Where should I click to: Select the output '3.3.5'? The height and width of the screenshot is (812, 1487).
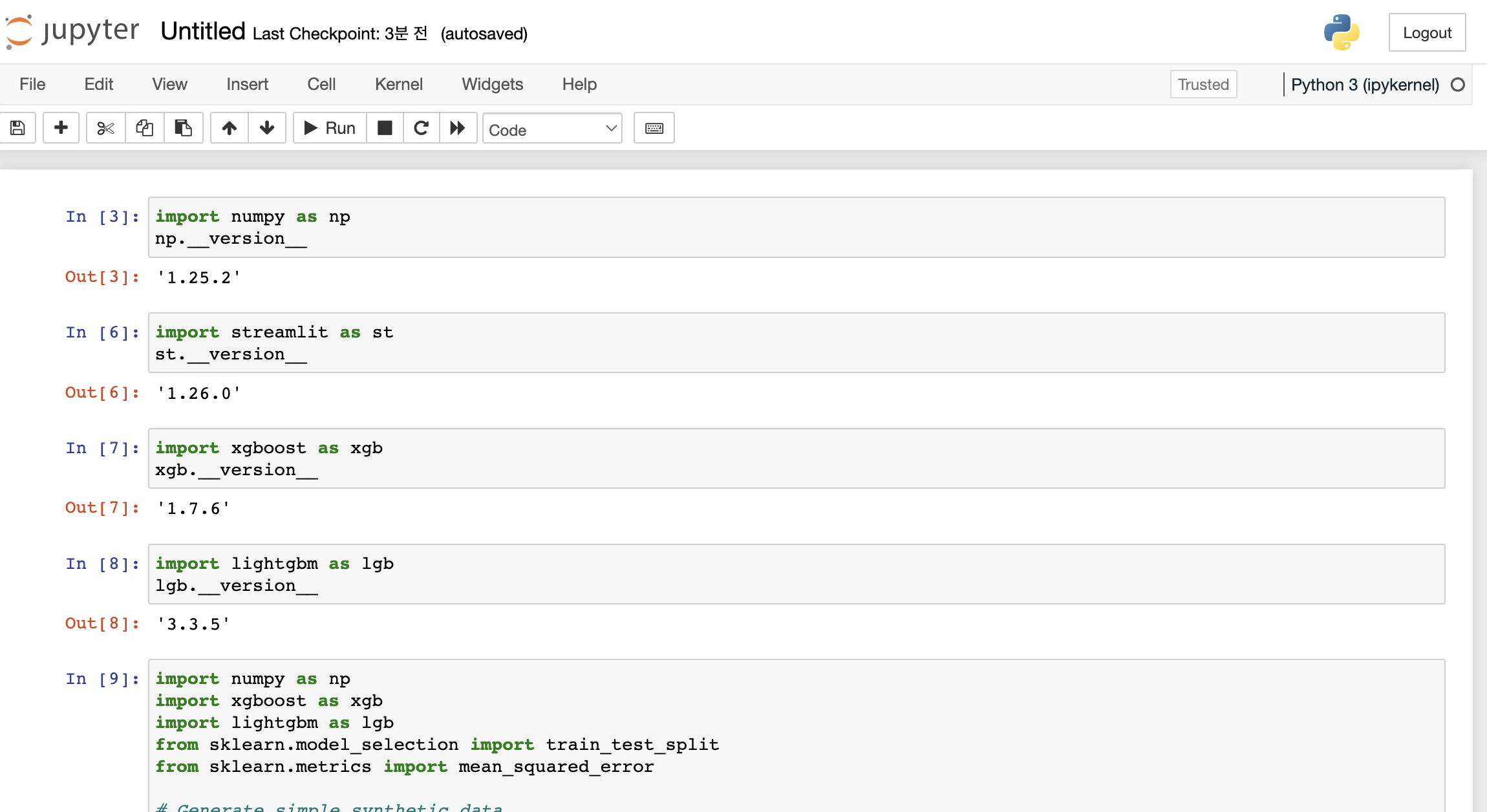193,624
